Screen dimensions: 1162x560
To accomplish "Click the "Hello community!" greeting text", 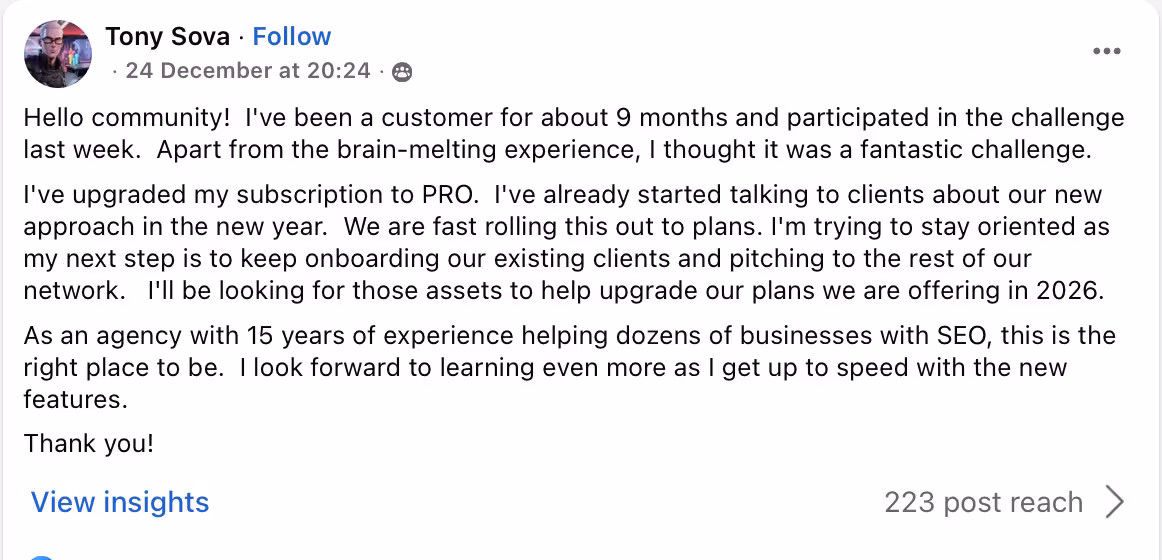I will pyautogui.click(x=126, y=118).
